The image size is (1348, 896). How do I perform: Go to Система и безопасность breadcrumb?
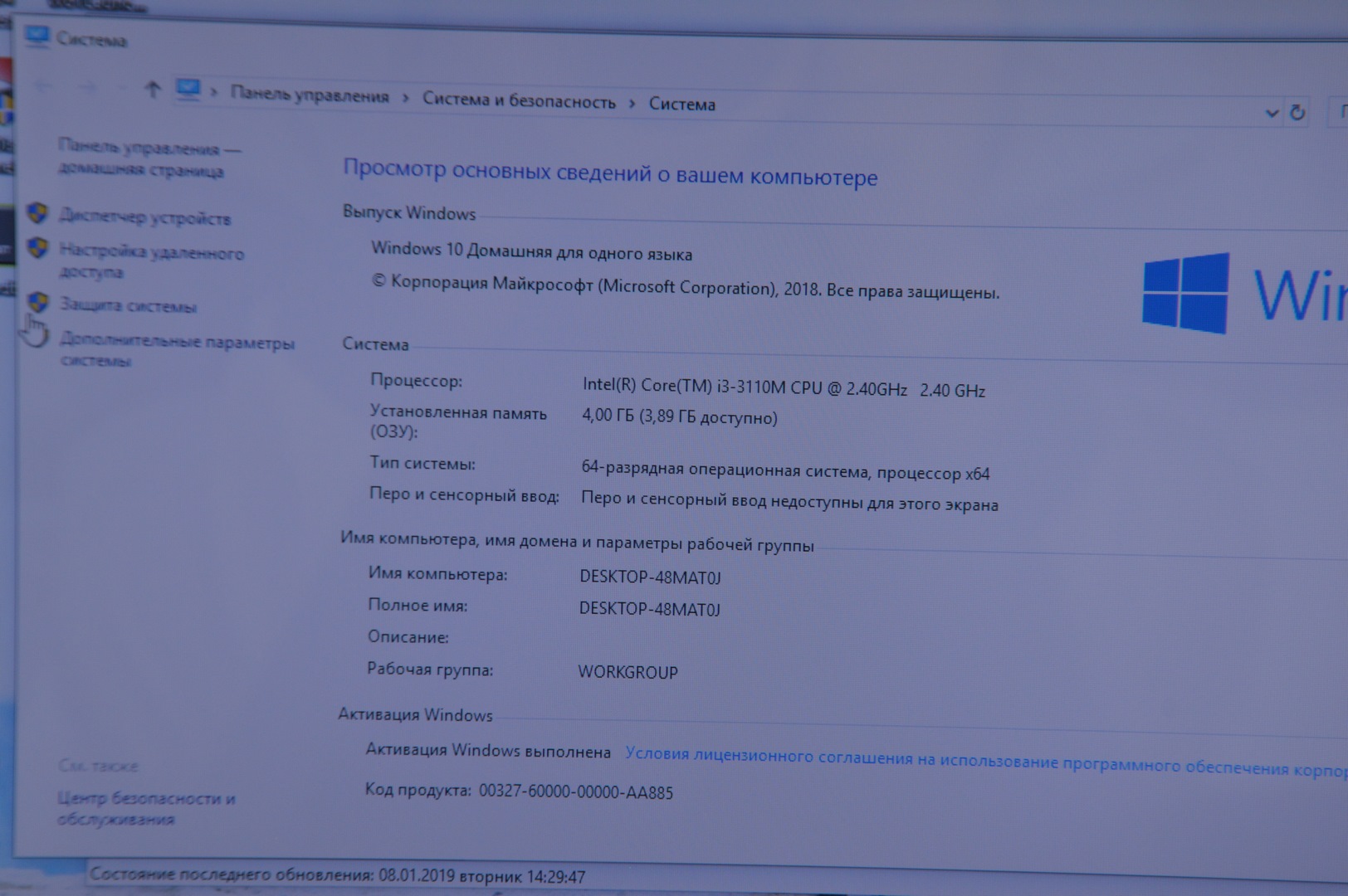click(x=519, y=101)
